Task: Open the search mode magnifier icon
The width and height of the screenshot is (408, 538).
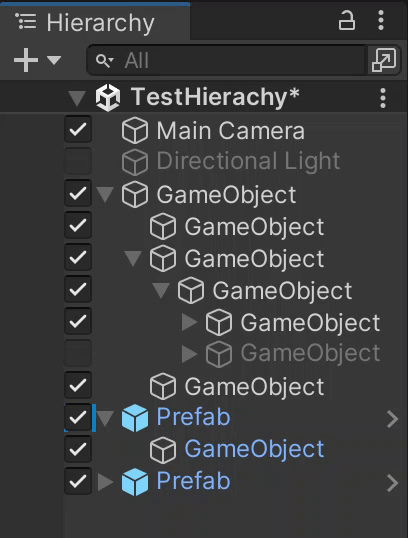Action: pos(104,61)
